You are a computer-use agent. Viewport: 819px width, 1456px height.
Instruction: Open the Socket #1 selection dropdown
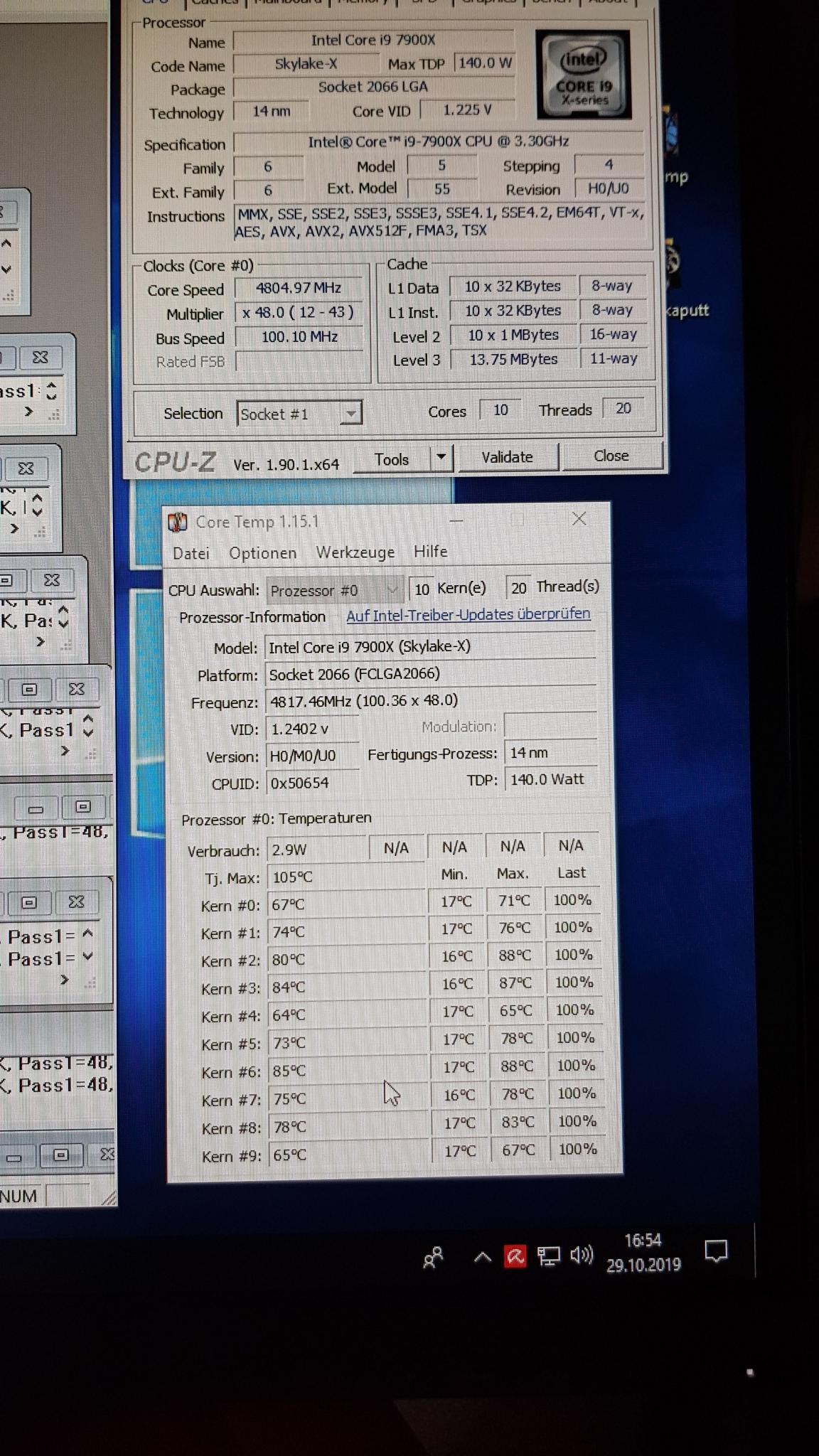click(x=299, y=414)
